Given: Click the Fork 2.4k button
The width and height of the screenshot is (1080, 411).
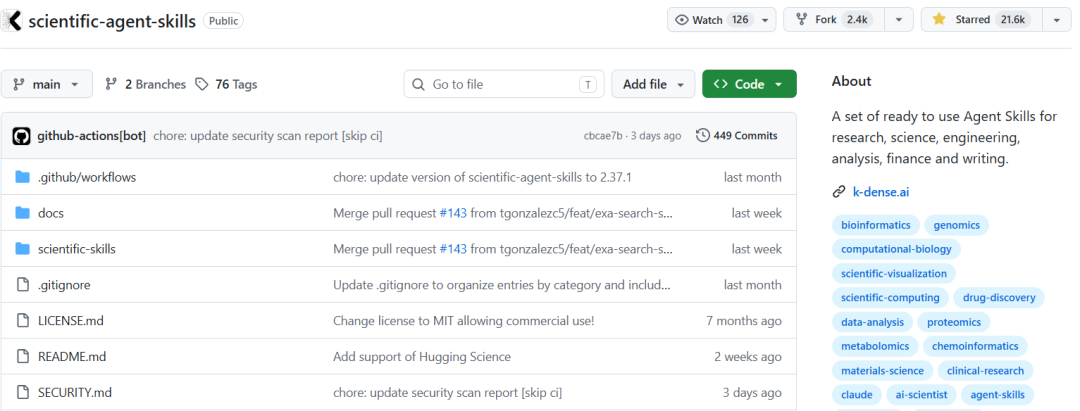Looking at the screenshot, I should point(834,20).
